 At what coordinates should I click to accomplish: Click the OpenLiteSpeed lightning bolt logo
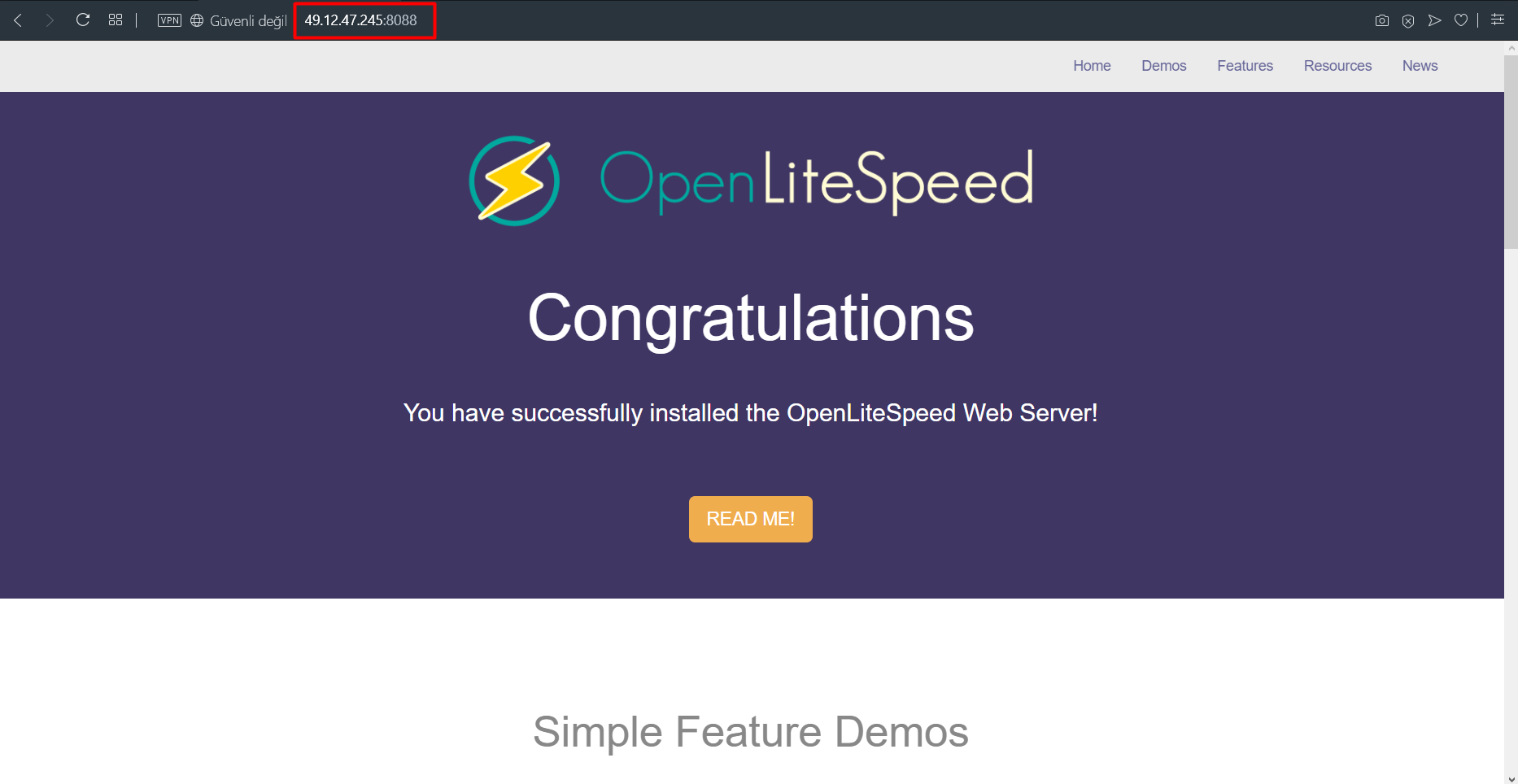click(514, 181)
